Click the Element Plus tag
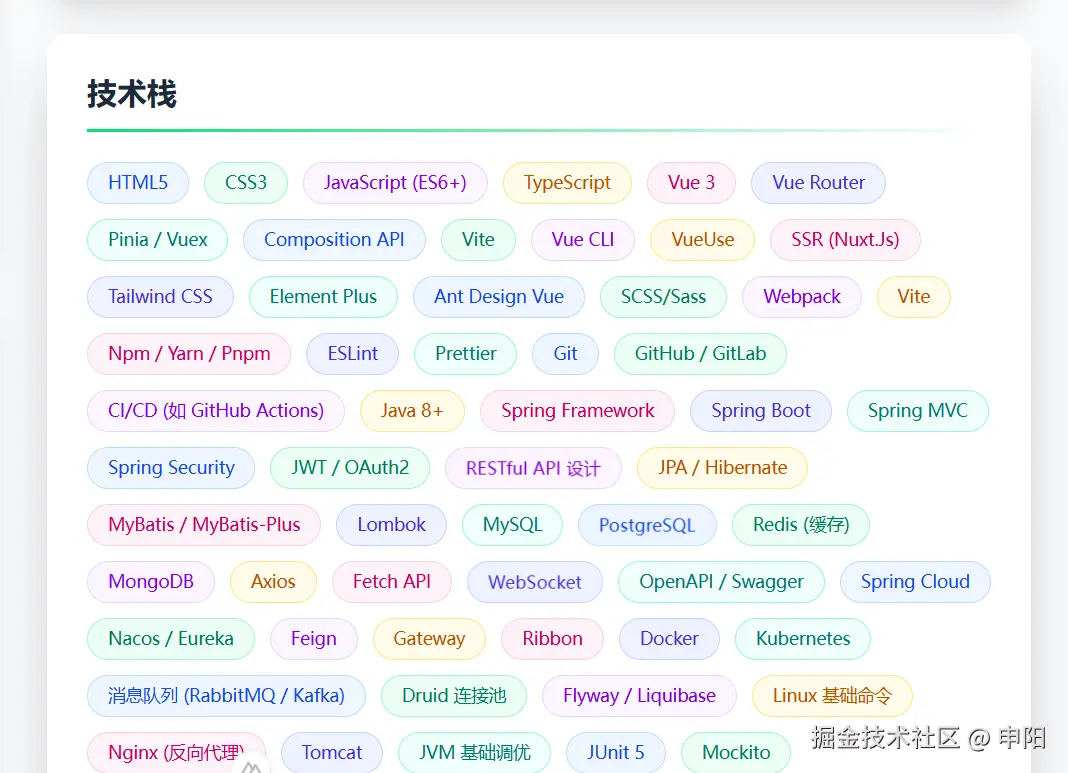 click(x=324, y=297)
